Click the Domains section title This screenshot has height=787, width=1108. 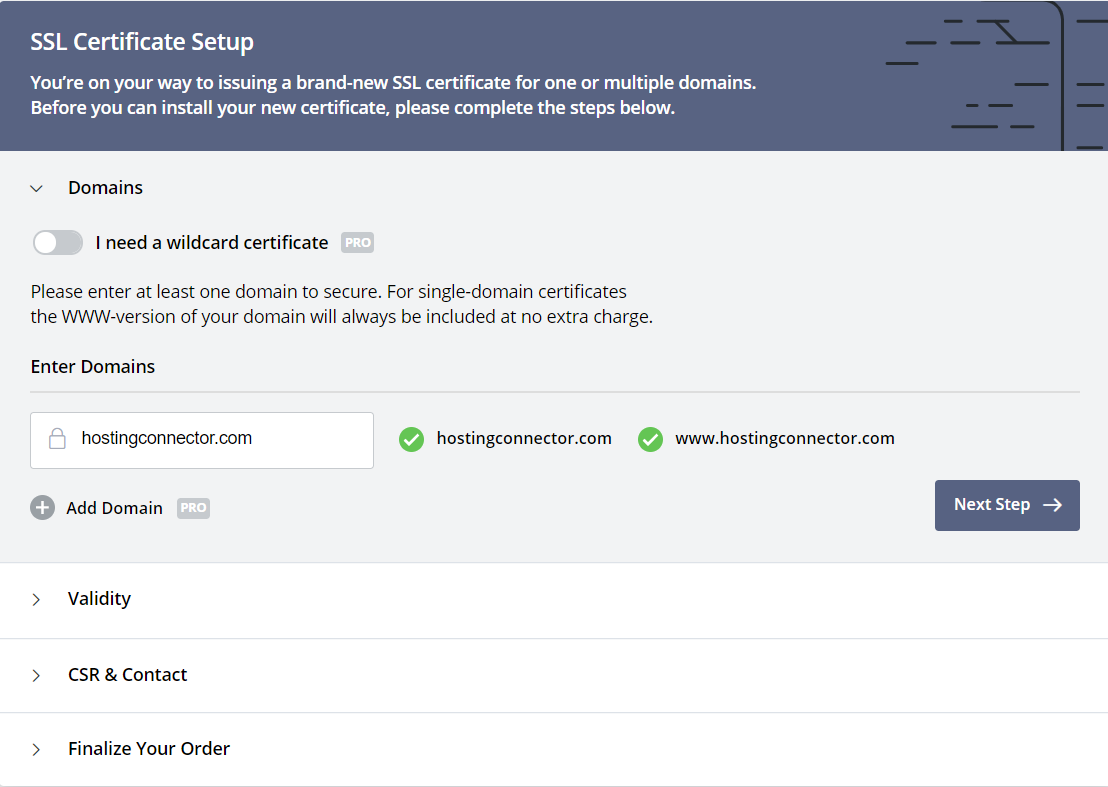pyautogui.click(x=105, y=187)
